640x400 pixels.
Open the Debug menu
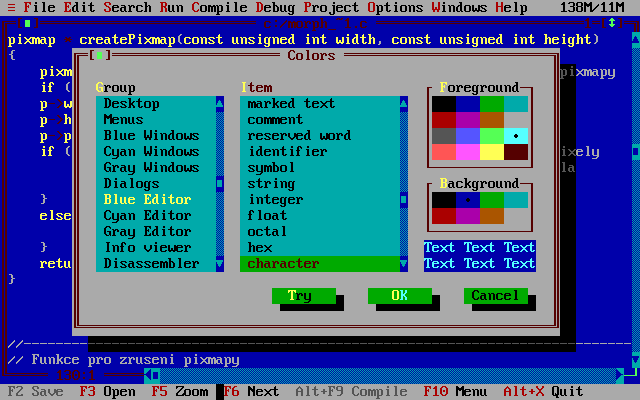pos(275,7)
